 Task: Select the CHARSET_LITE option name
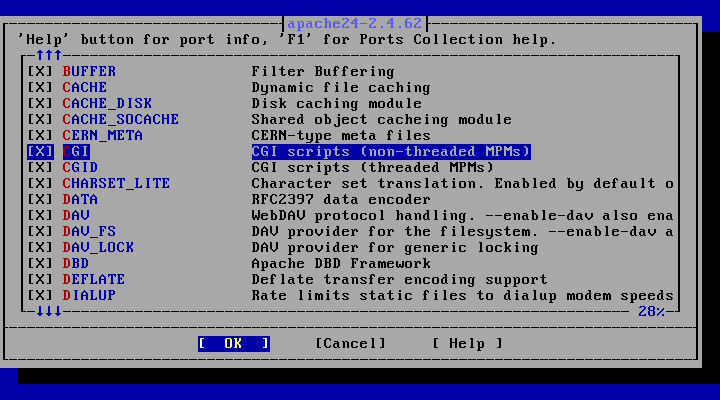tap(116, 184)
